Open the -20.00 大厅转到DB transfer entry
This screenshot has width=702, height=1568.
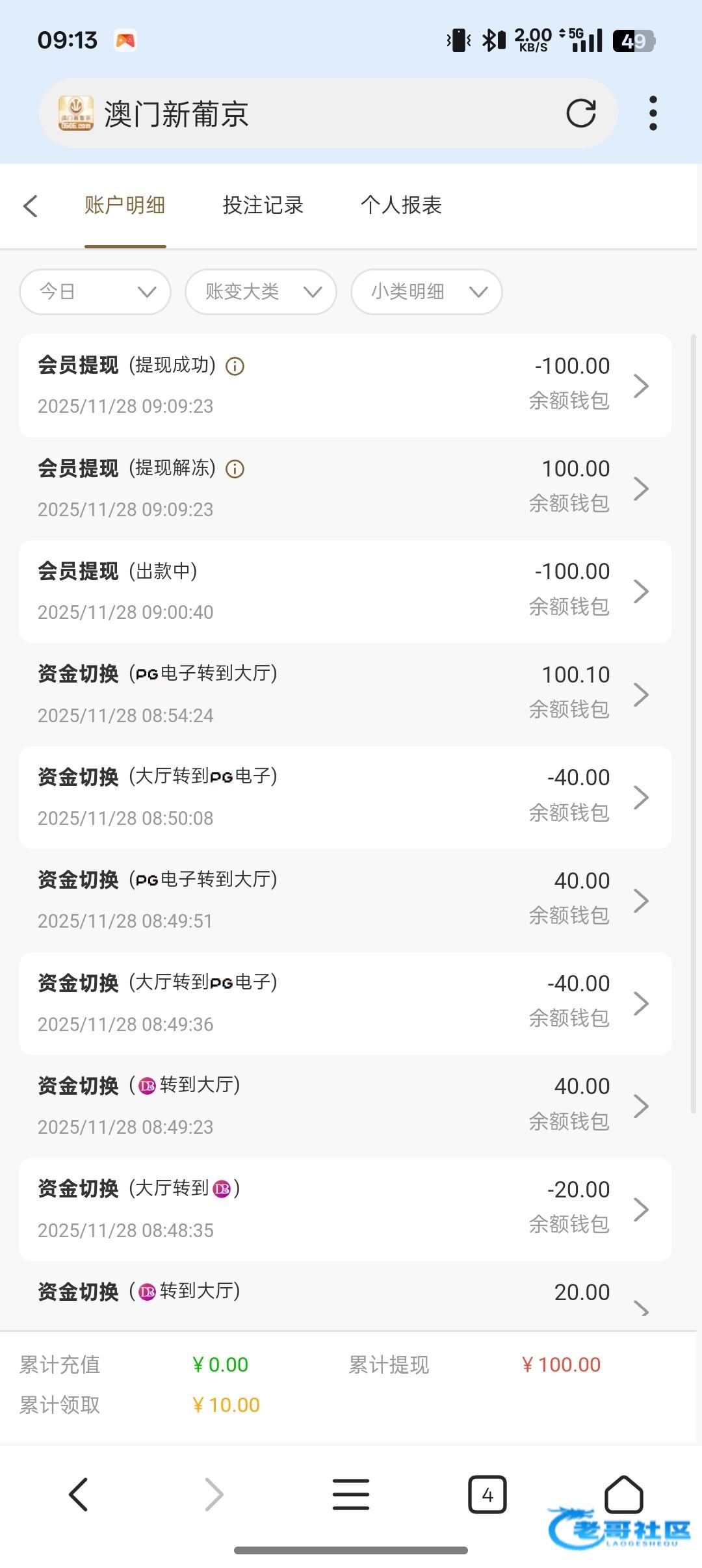(345, 1209)
